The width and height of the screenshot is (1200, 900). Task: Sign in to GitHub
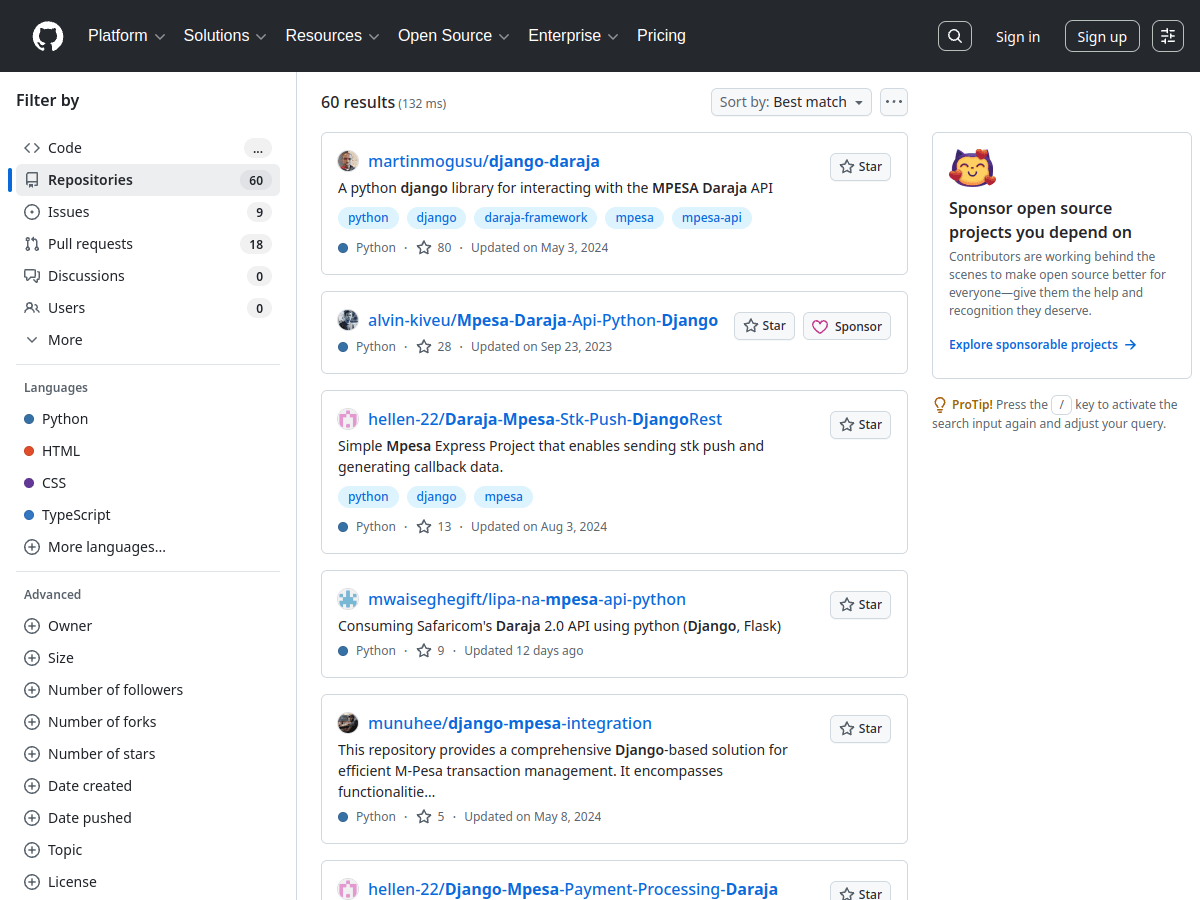click(x=1017, y=36)
